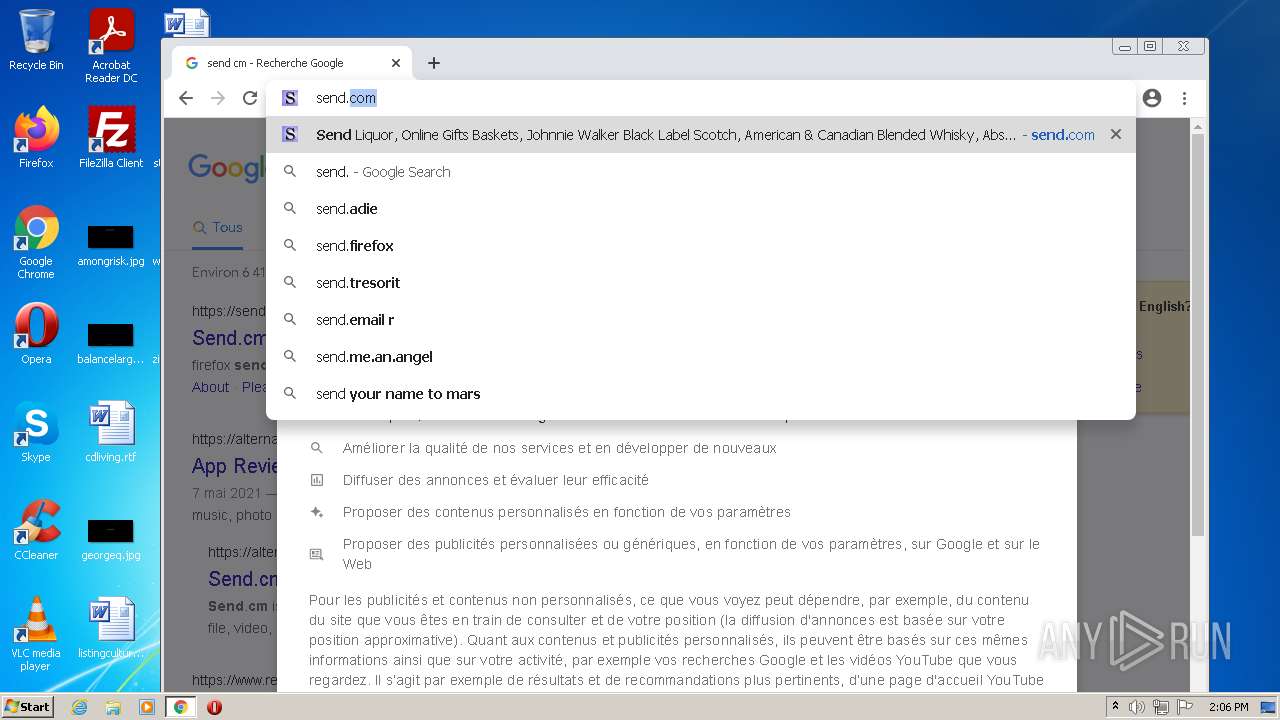Open the Windows Start menu
Screen dimensions: 1280x720
point(27,707)
